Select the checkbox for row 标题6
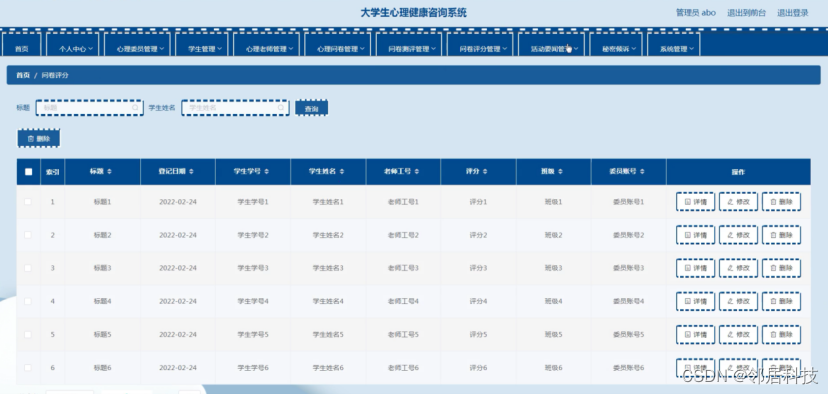The image size is (834, 394). (x=28, y=368)
